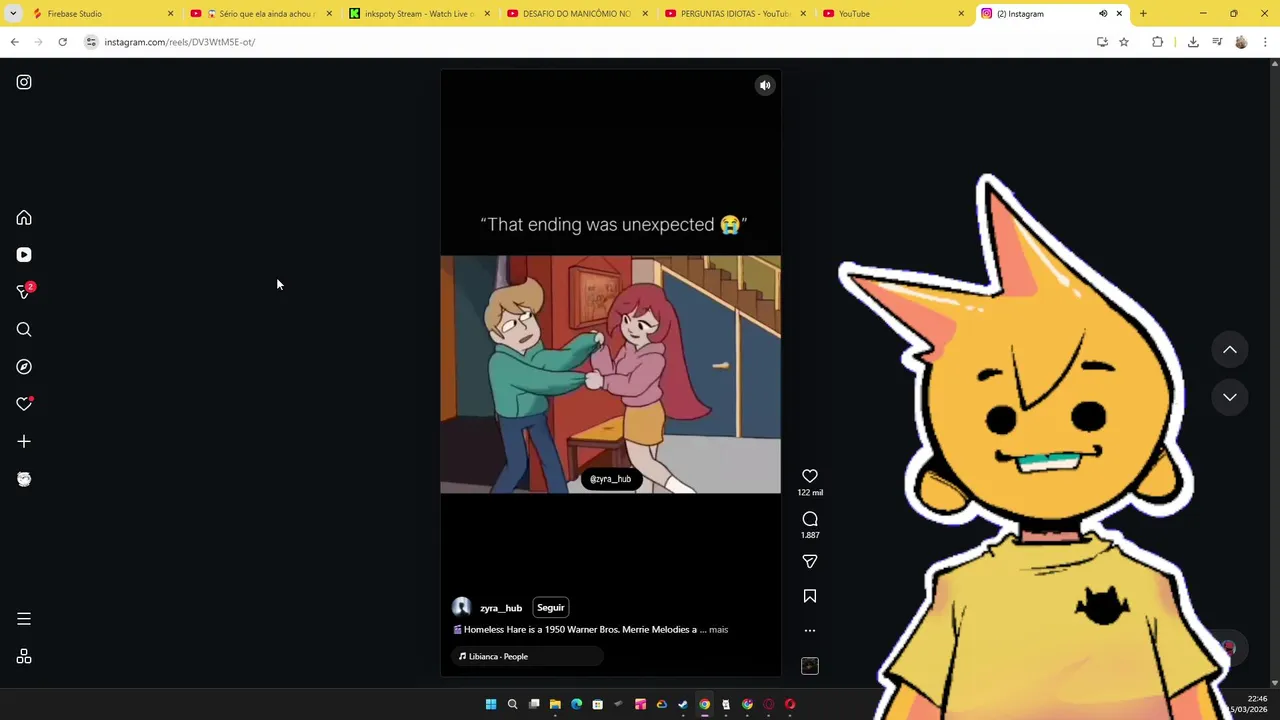This screenshot has width=1280, height=720.
Task: Click the Seguir button for zyra__hub
Action: click(x=551, y=608)
